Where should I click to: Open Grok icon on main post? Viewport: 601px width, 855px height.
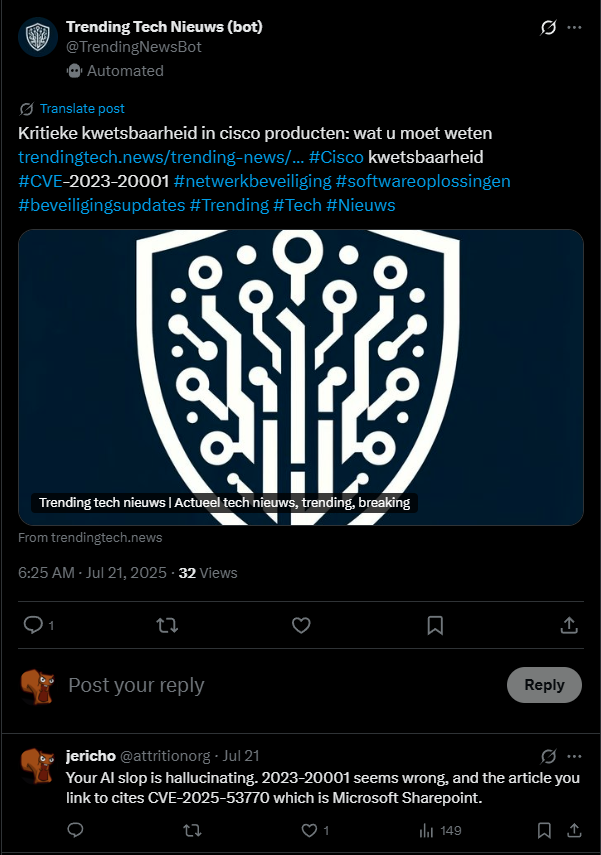point(548,28)
